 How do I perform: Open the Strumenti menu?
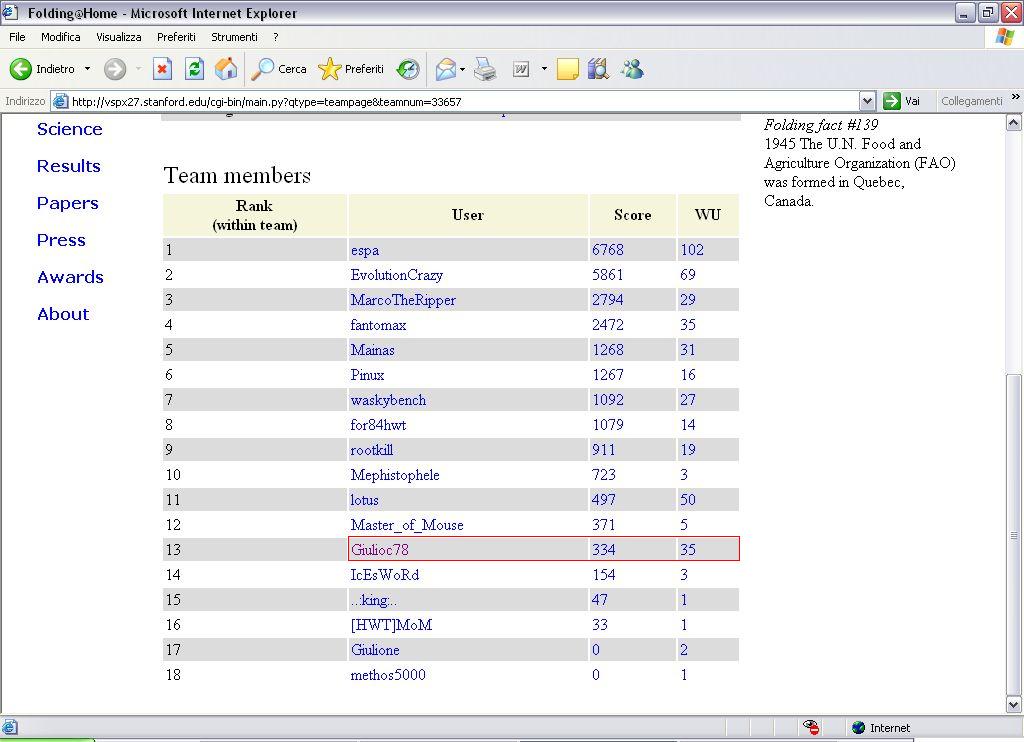(x=234, y=37)
